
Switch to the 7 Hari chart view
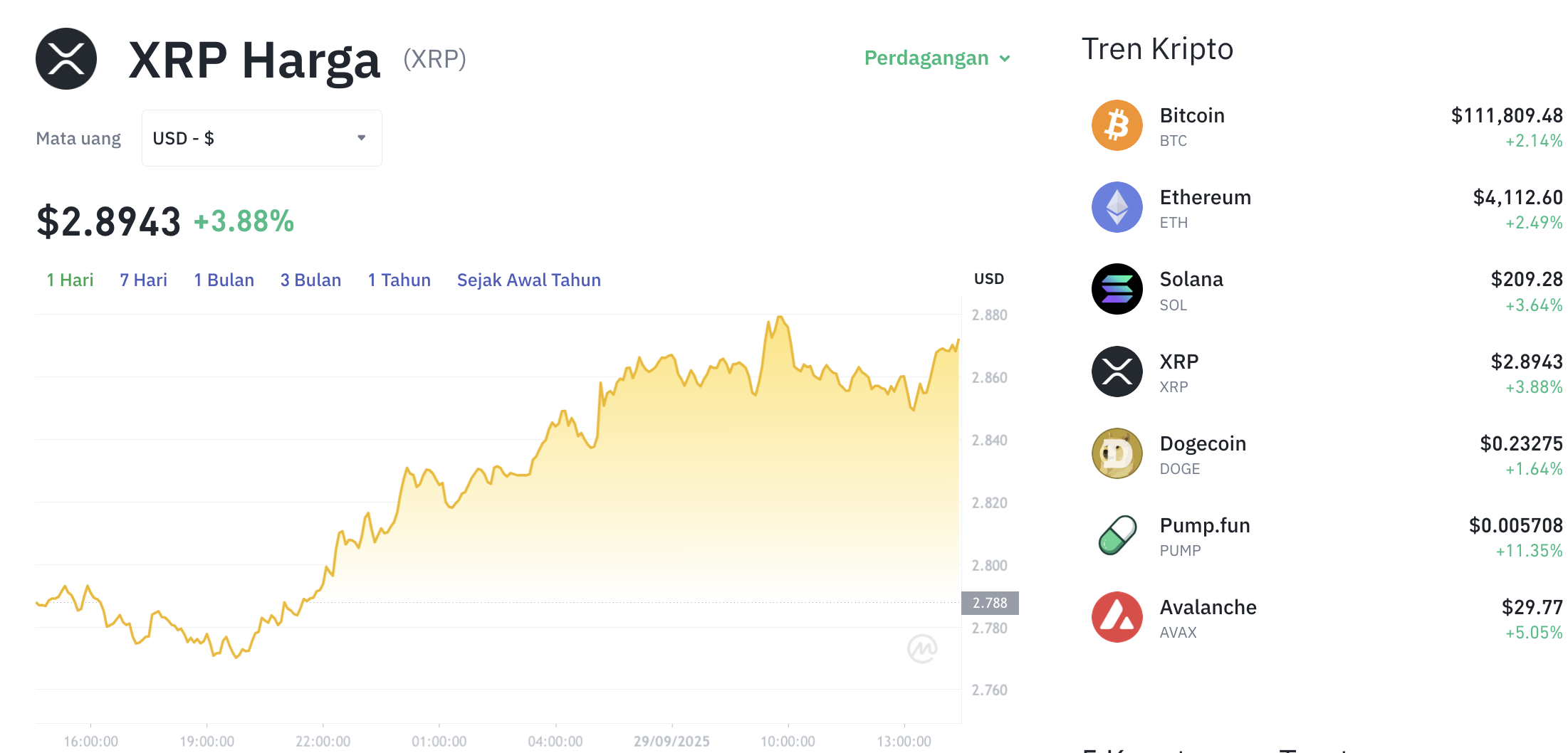point(143,280)
